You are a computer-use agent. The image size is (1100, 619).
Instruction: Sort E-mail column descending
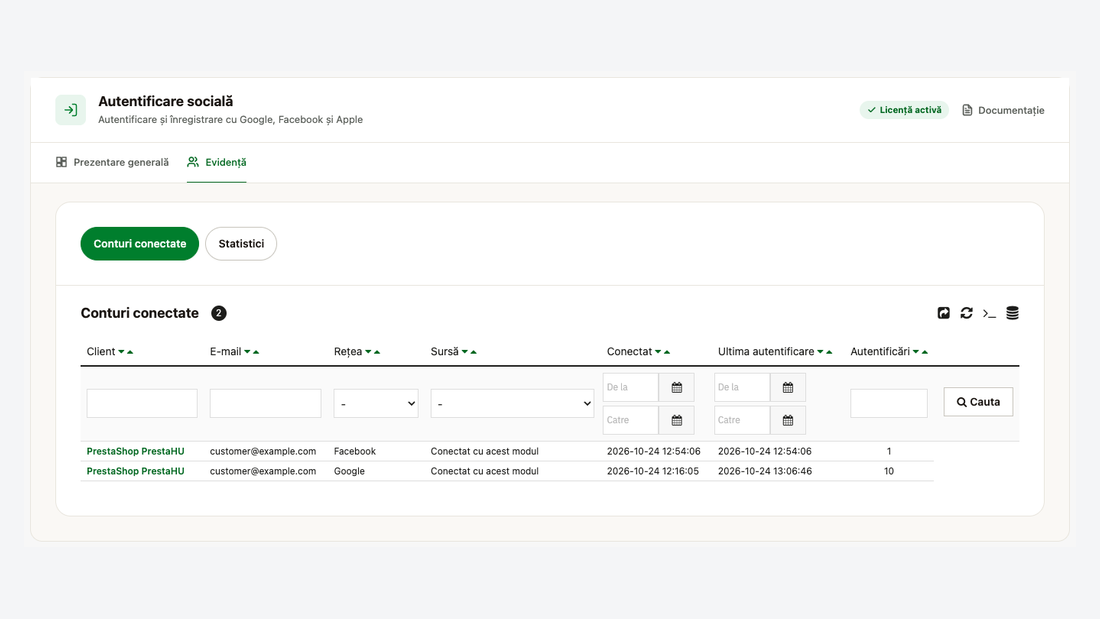[x=247, y=352]
